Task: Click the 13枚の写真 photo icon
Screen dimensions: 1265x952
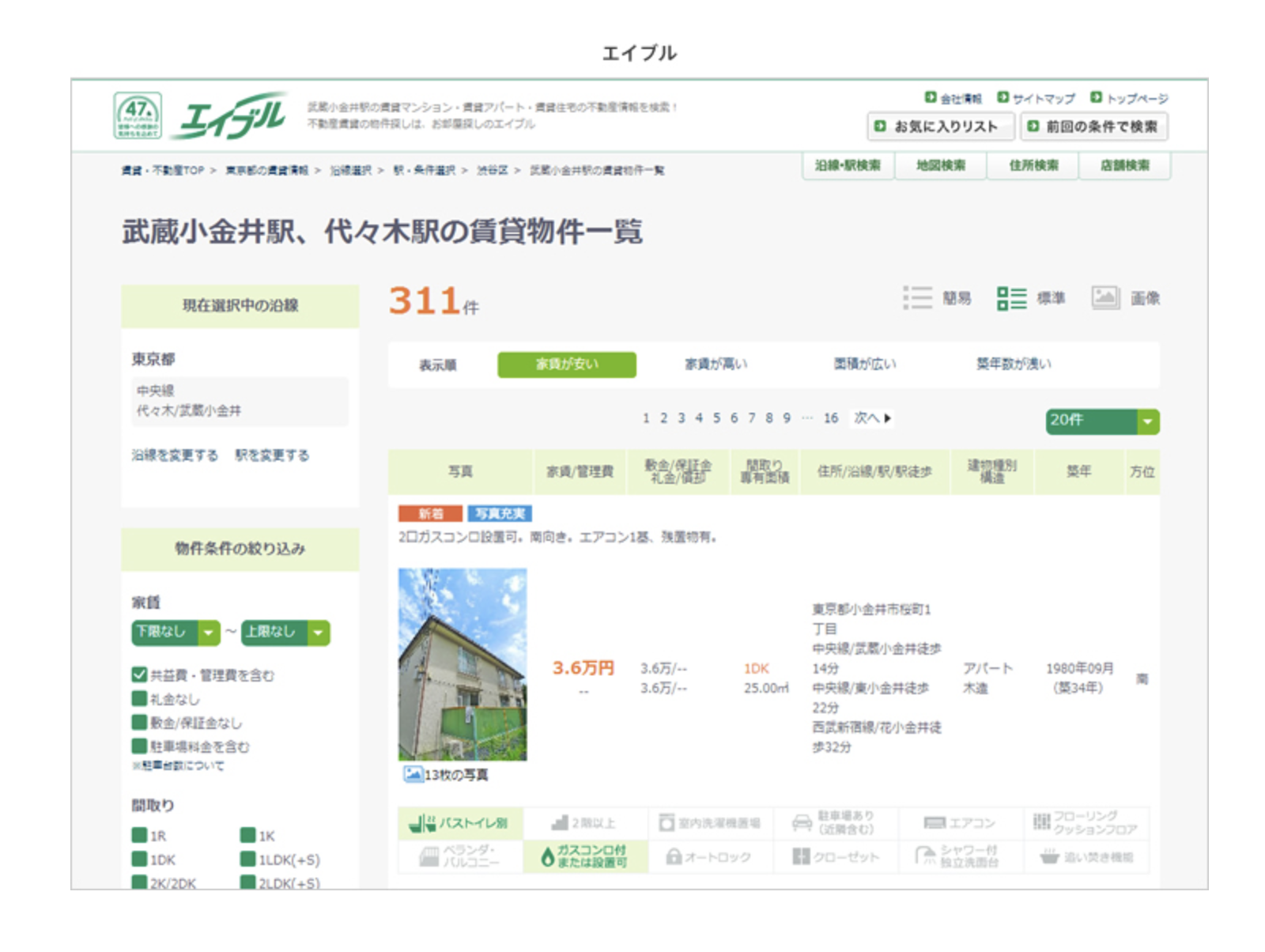Action: coord(412,775)
